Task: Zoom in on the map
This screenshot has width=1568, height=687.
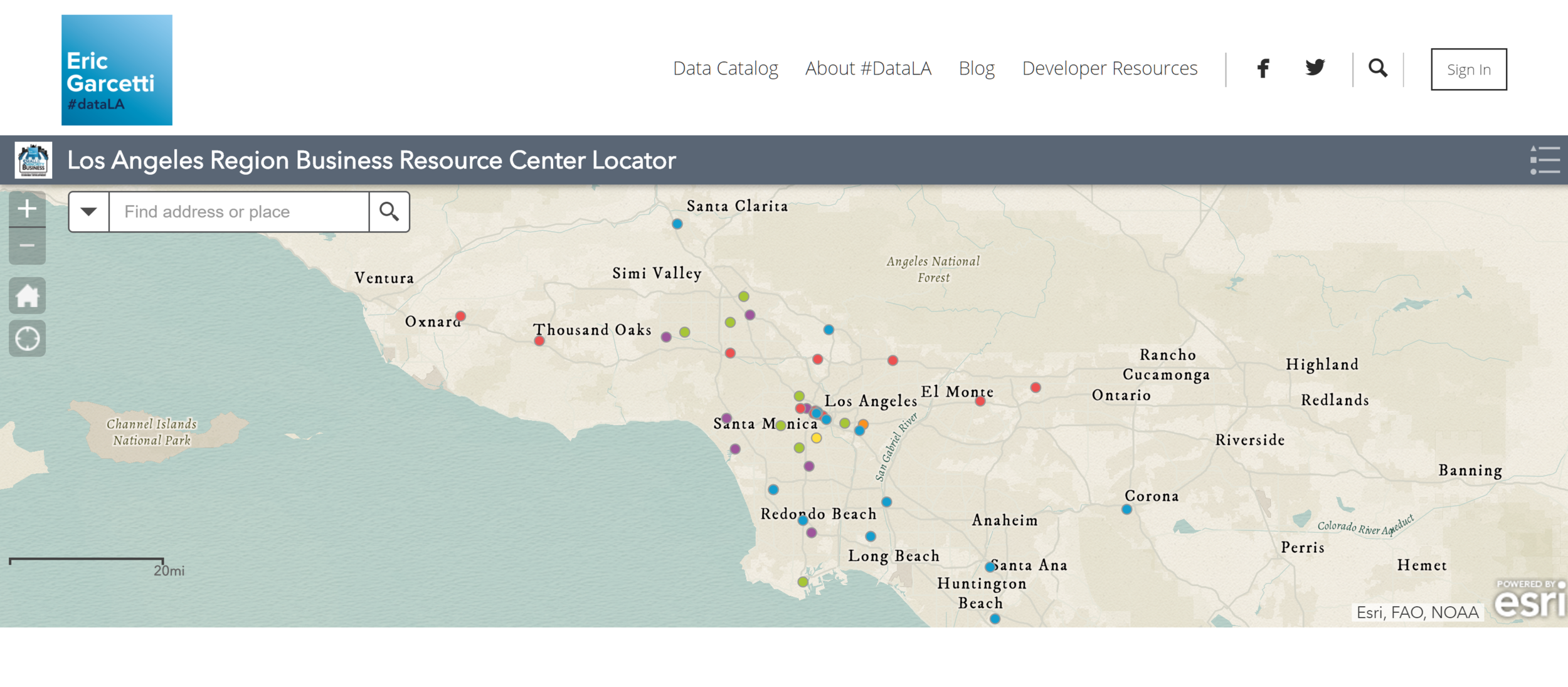Action: point(27,209)
